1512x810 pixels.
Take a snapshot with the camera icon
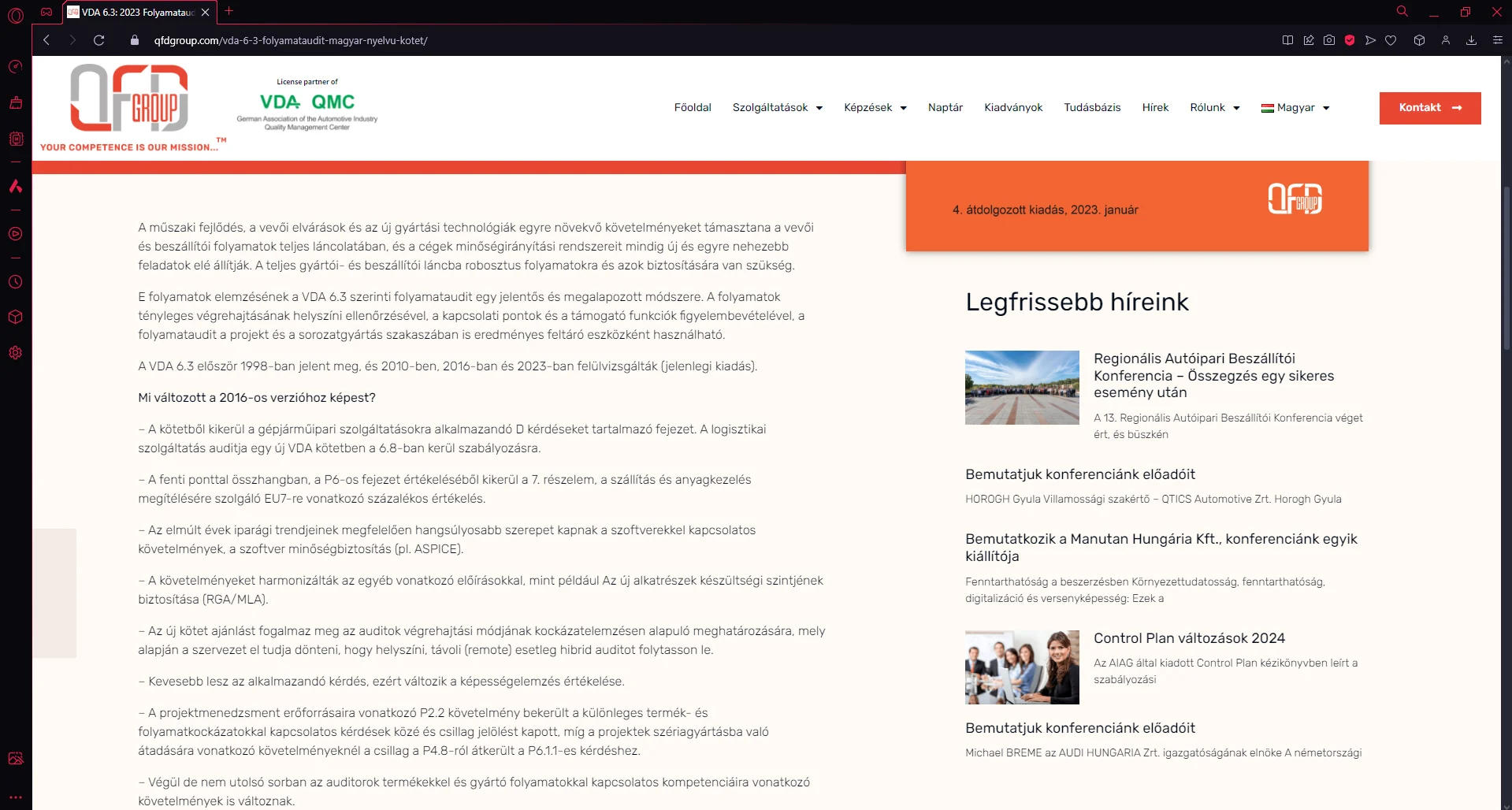(x=1329, y=40)
